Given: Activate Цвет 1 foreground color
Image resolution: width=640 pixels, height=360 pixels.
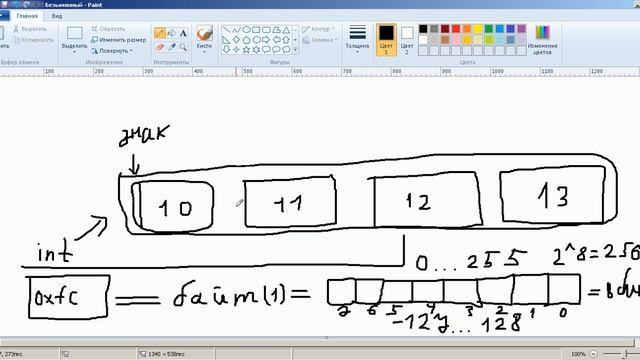Looking at the screenshot, I should coord(386,40).
